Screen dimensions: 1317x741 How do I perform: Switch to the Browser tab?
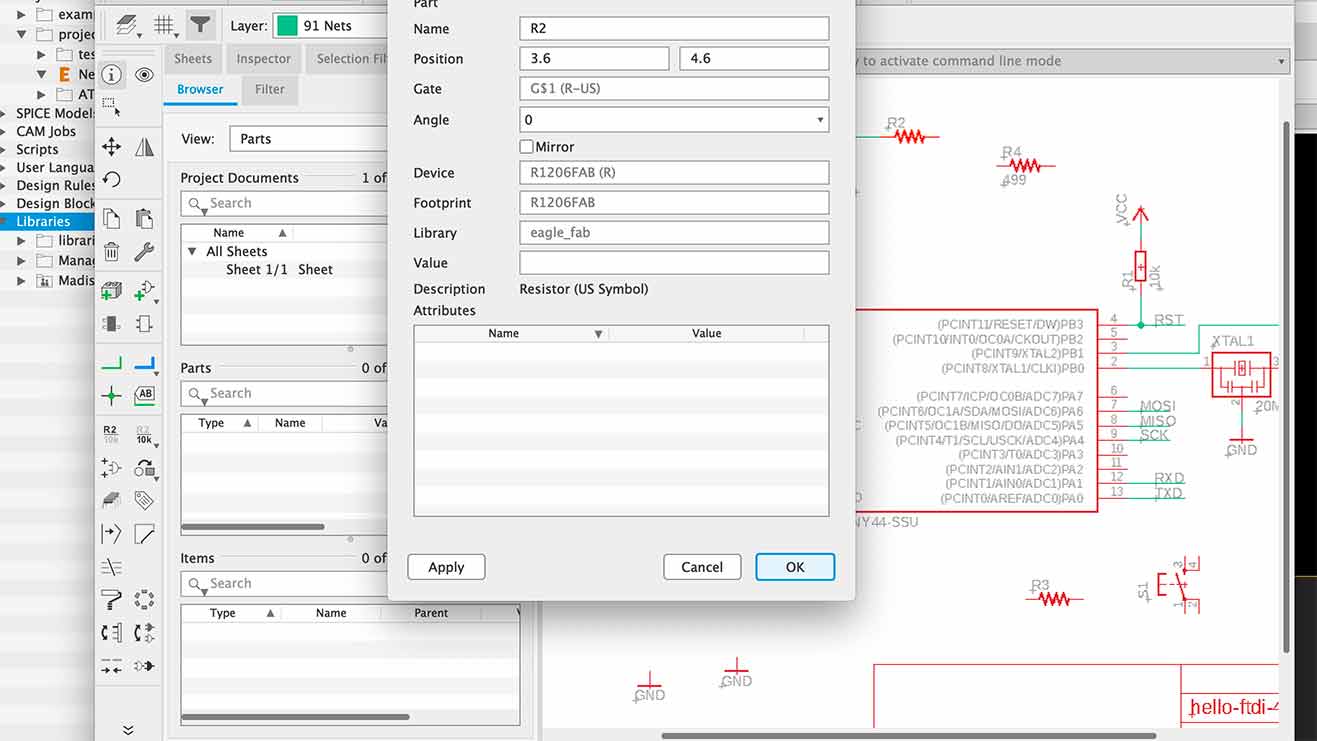[x=200, y=89]
